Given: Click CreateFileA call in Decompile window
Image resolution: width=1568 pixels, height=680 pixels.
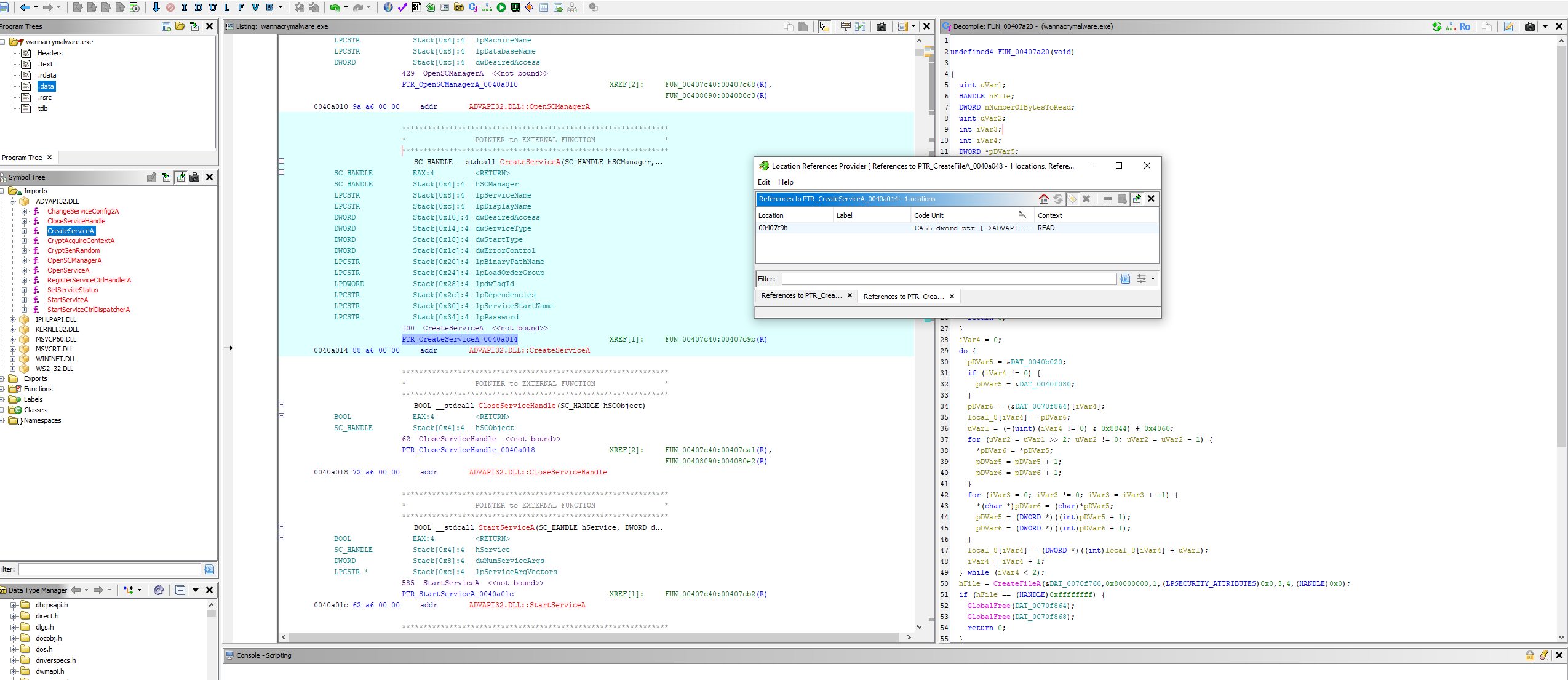Looking at the screenshot, I should click(1016, 583).
